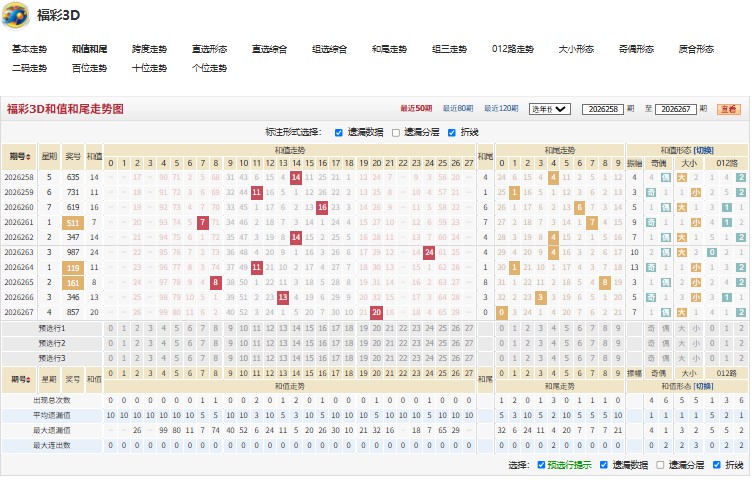
Task: Click period number 2026267
Action: pyautogui.click(x=19, y=312)
